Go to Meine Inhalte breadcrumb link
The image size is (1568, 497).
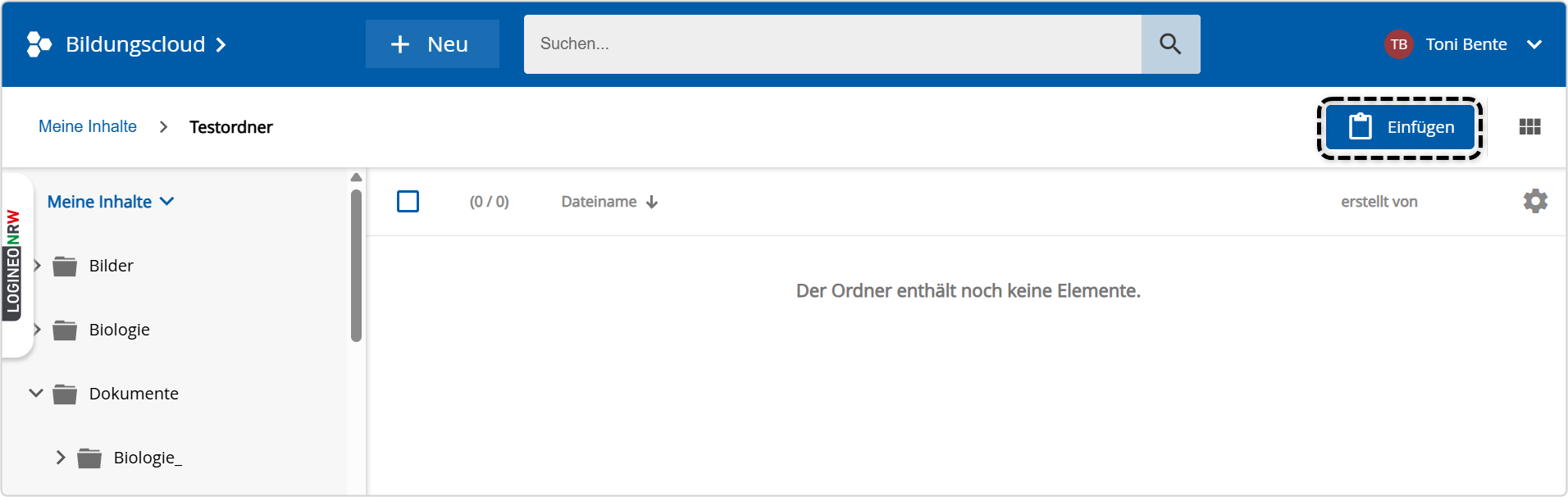coord(88,126)
